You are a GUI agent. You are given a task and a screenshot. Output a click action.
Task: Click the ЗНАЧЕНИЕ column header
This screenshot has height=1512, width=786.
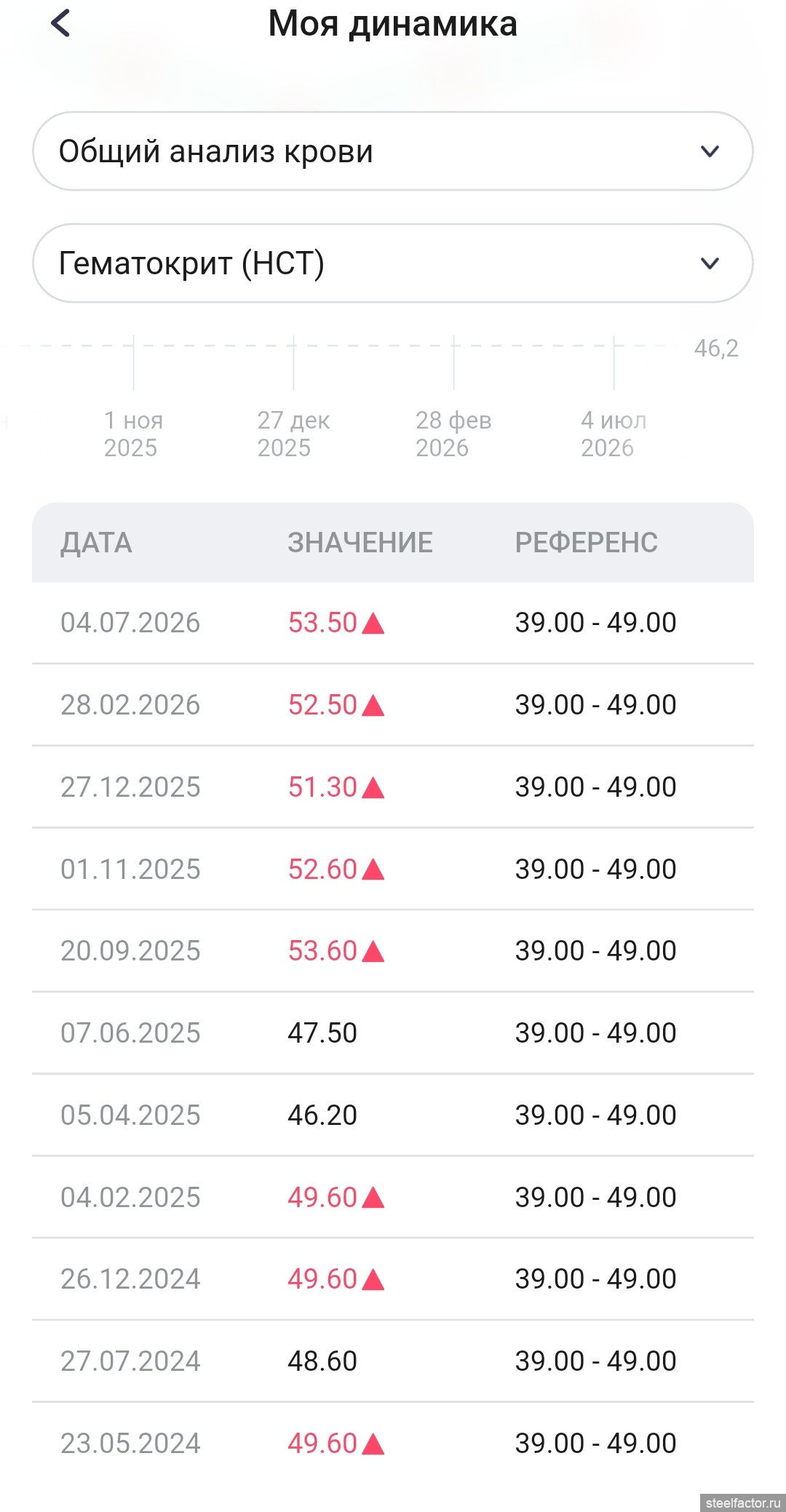(x=360, y=543)
